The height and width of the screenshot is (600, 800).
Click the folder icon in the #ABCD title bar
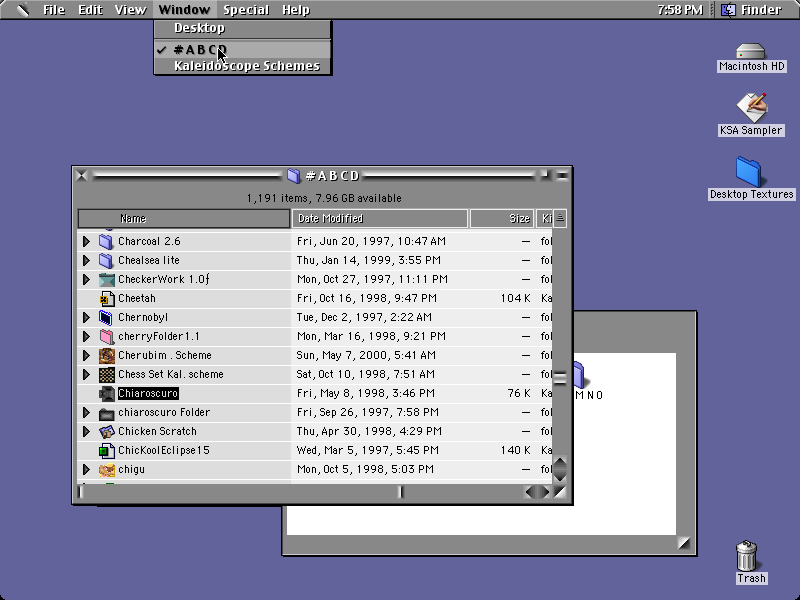pos(293,176)
